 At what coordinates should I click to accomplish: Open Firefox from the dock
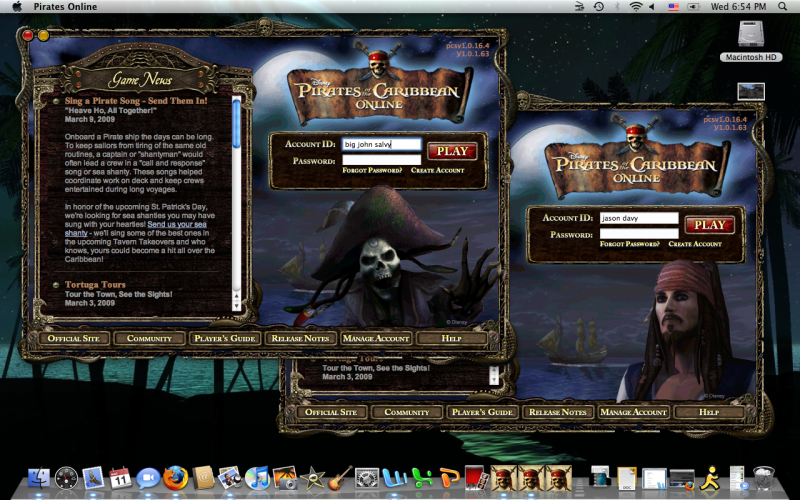175,479
